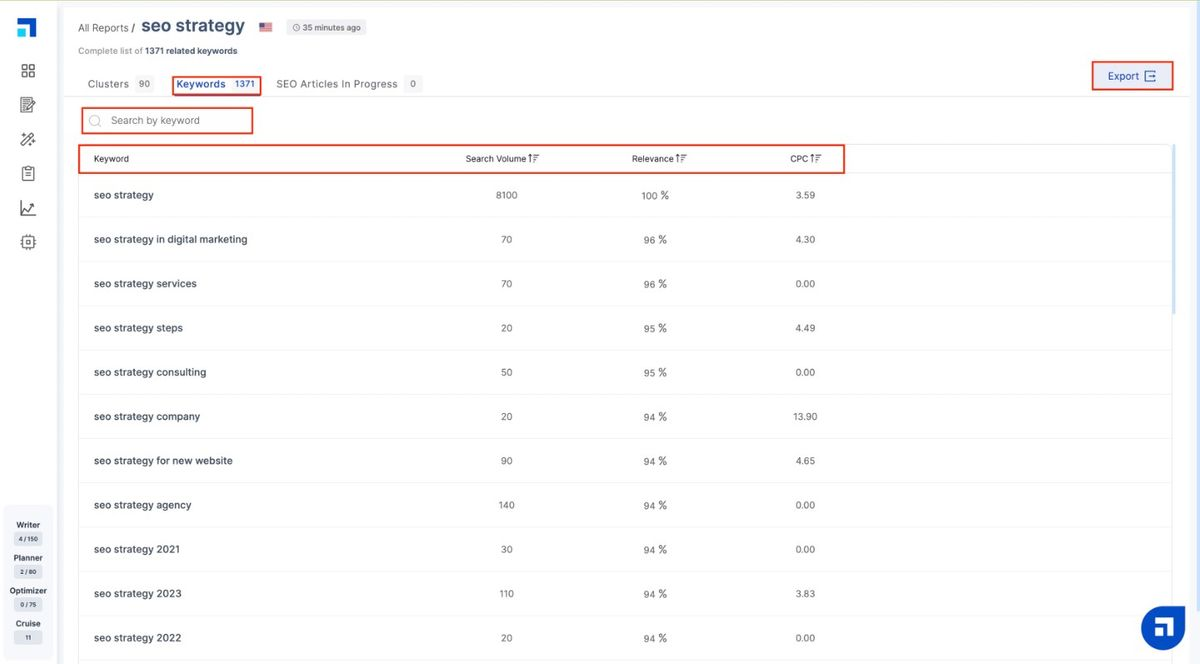Screen dimensions: 1200x664
Task: Click CPC value 3.83
Action: tap(805, 594)
